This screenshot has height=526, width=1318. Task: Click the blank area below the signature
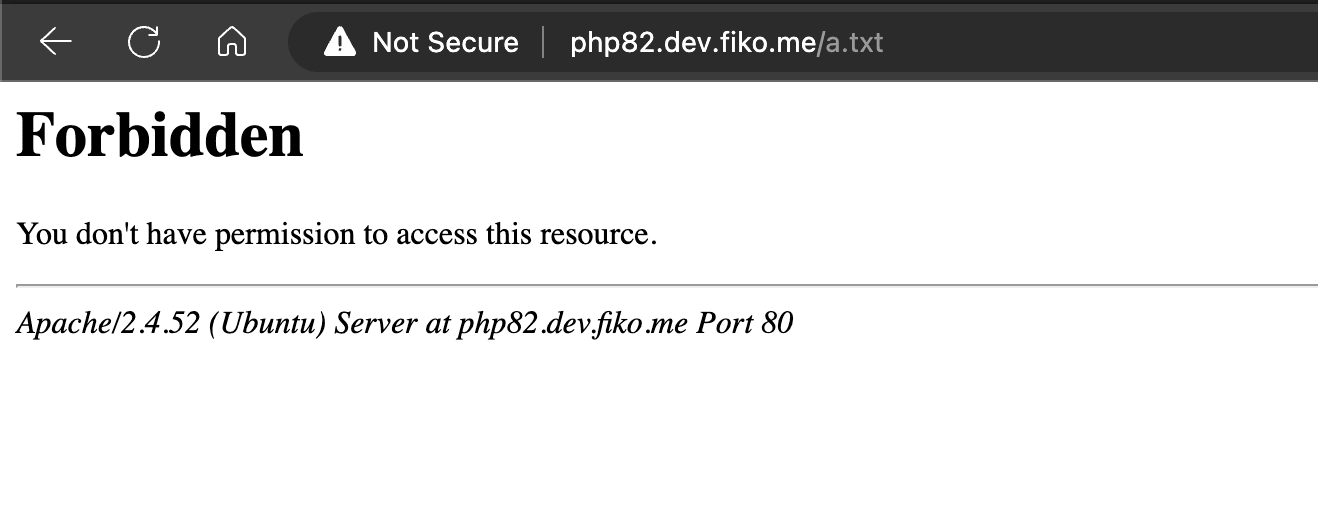(x=660, y=440)
